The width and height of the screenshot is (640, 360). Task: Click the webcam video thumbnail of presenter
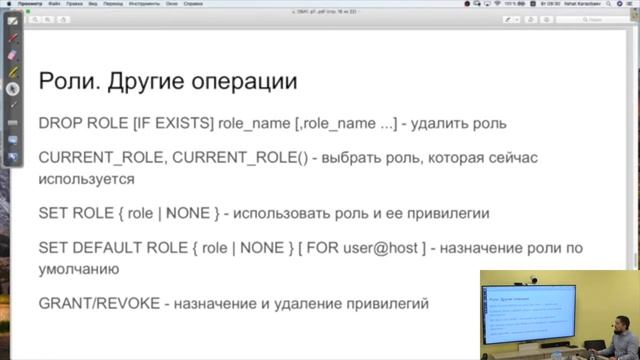[560, 315]
